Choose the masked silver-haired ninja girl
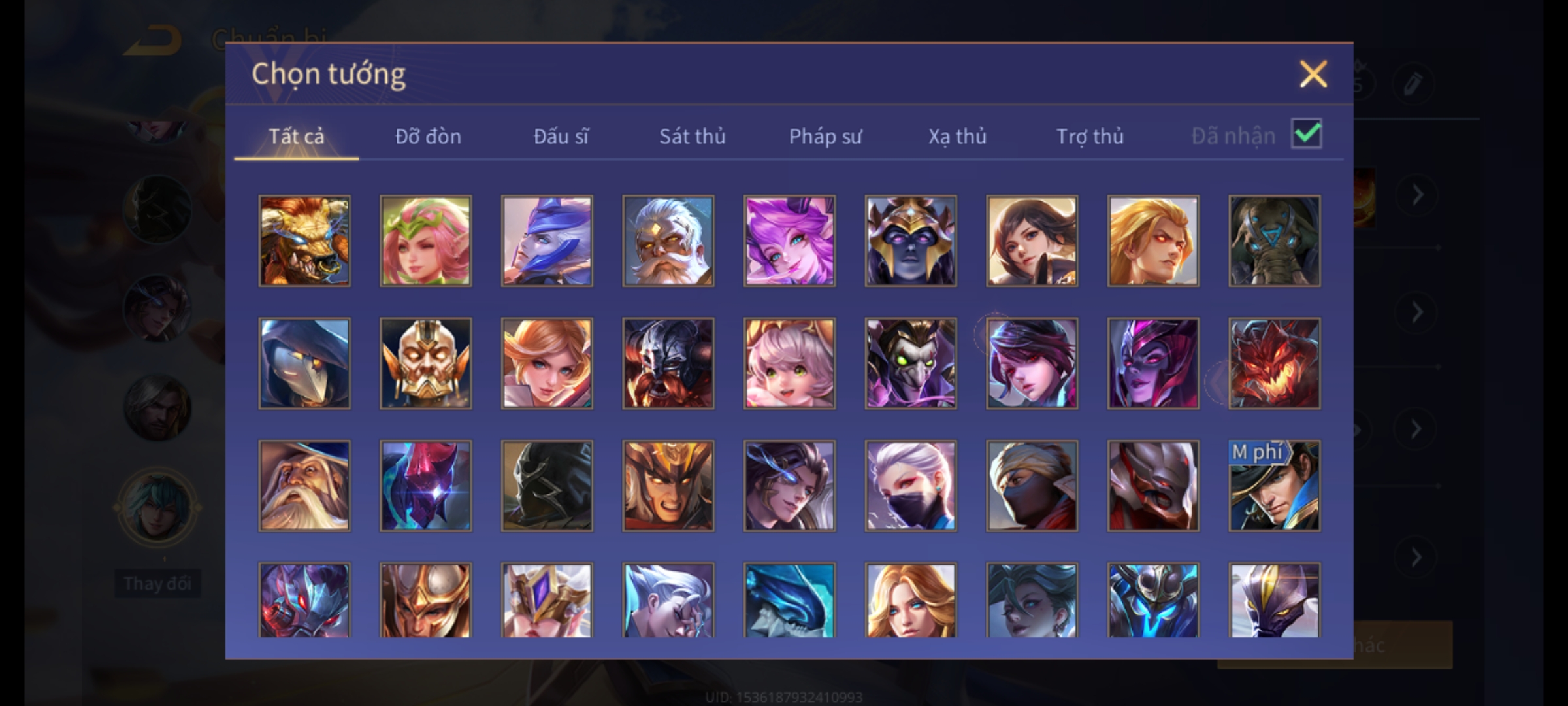 point(911,486)
